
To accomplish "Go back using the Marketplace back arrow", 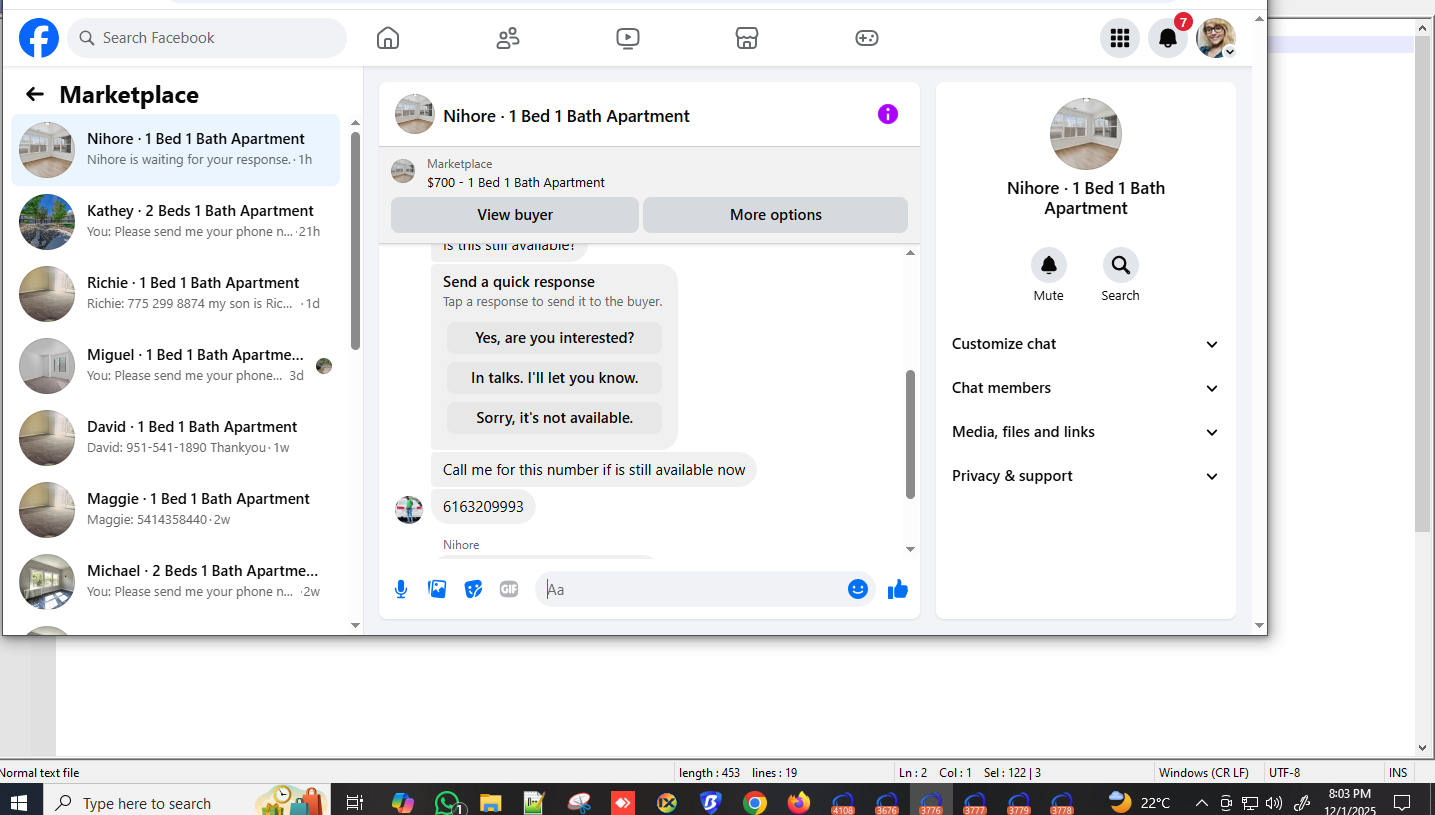I will [x=35, y=94].
